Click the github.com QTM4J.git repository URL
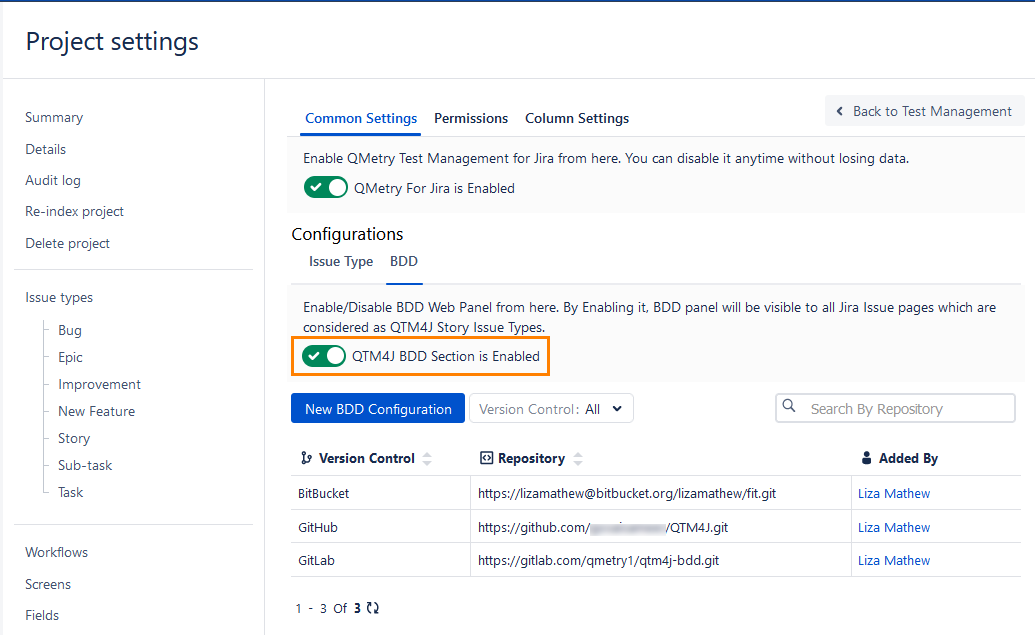The image size is (1035, 635). click(603, 527)
